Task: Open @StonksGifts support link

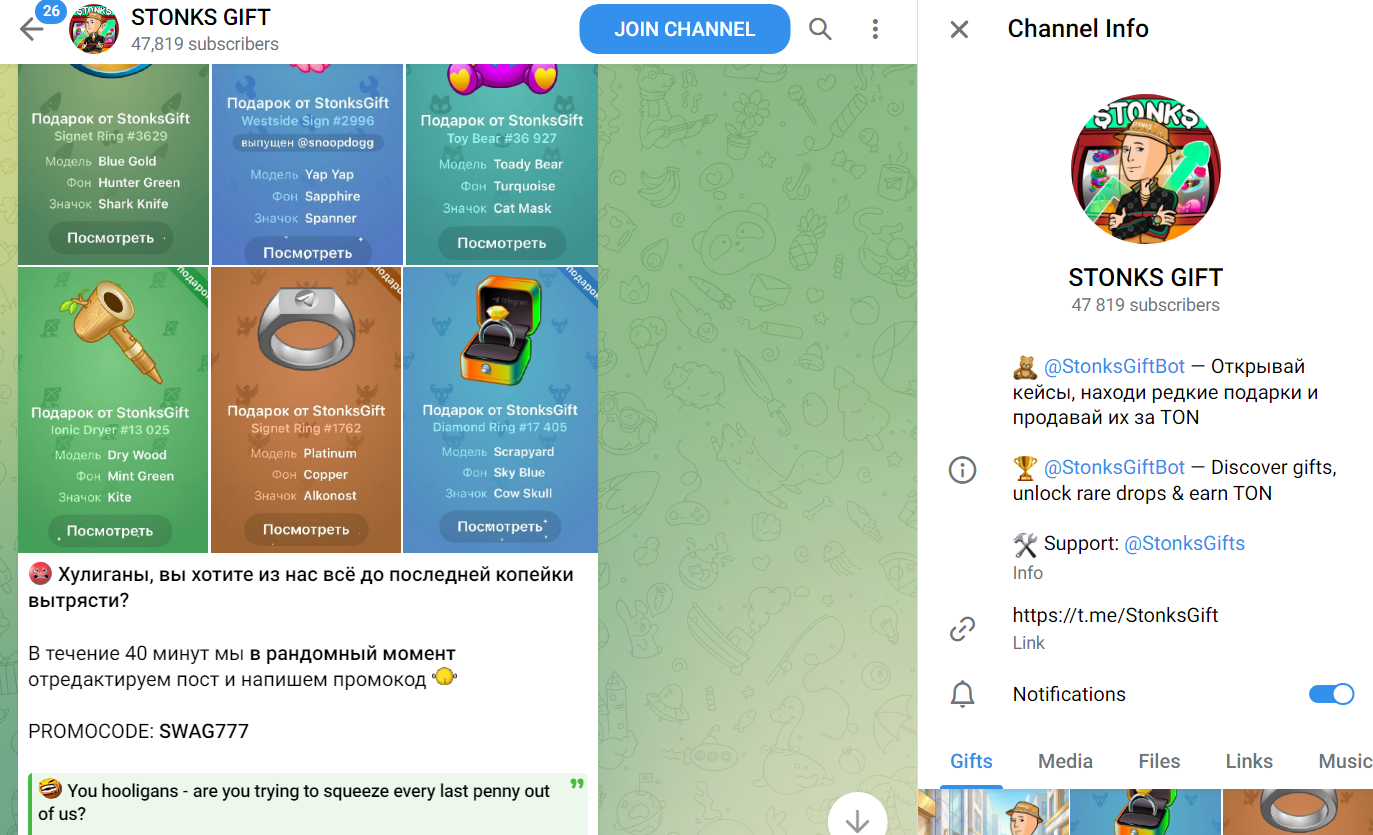Action: pos(1185,543)
